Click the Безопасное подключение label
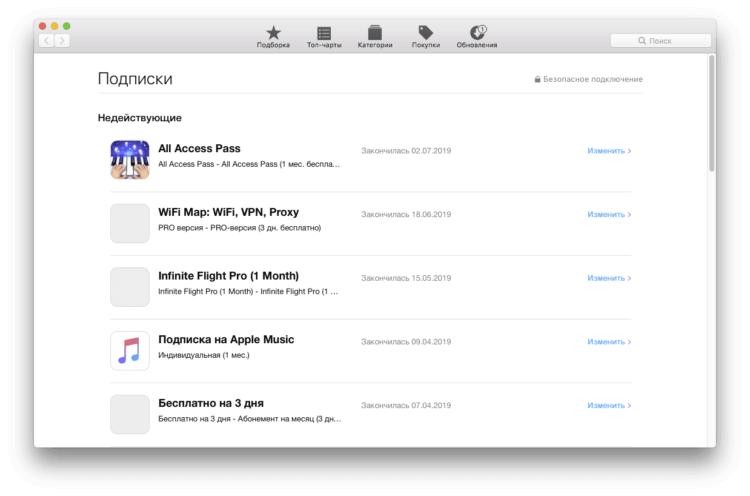This screenshot has width=750, height=496. tap(593, 79)
